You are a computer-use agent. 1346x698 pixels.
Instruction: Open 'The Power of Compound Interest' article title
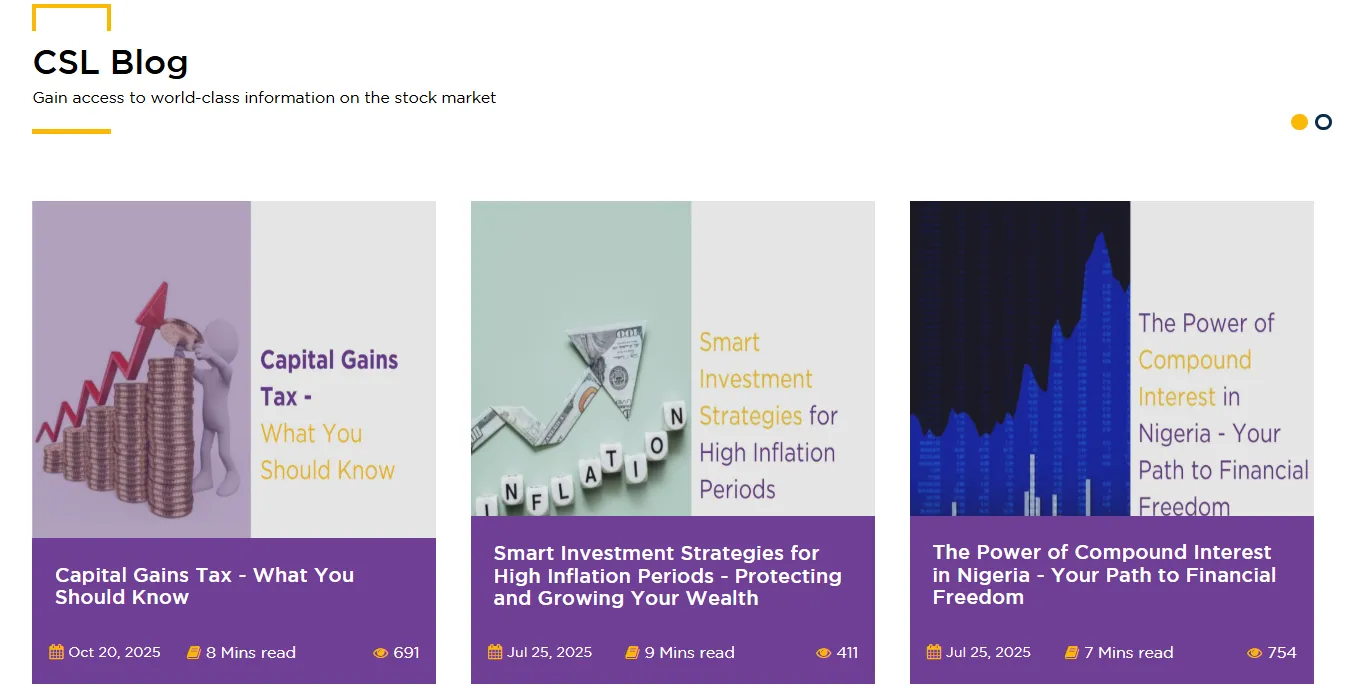[x=1104, y=575]
